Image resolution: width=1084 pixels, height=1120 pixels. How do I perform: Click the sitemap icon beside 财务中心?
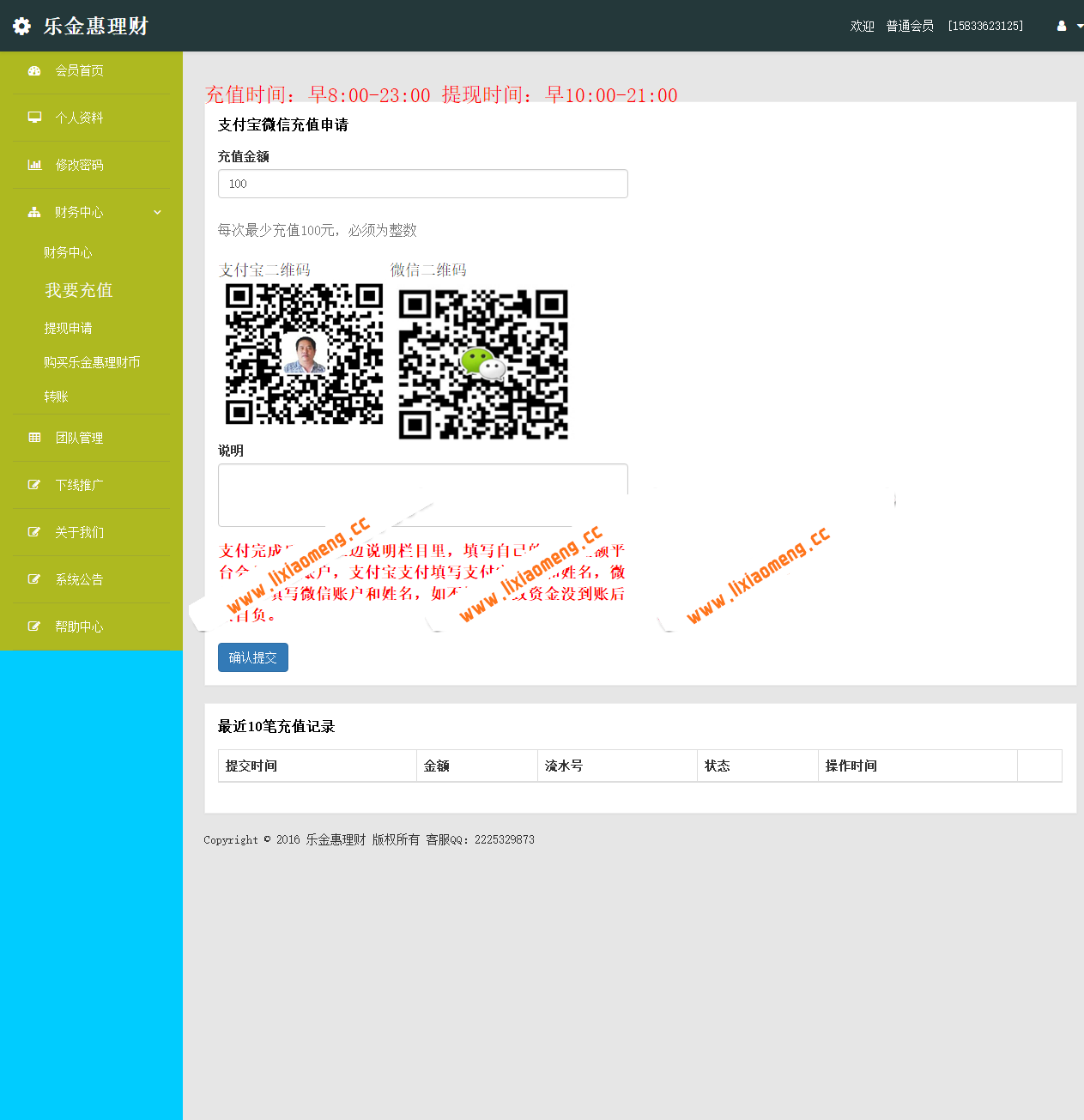[x=34, y=212]
